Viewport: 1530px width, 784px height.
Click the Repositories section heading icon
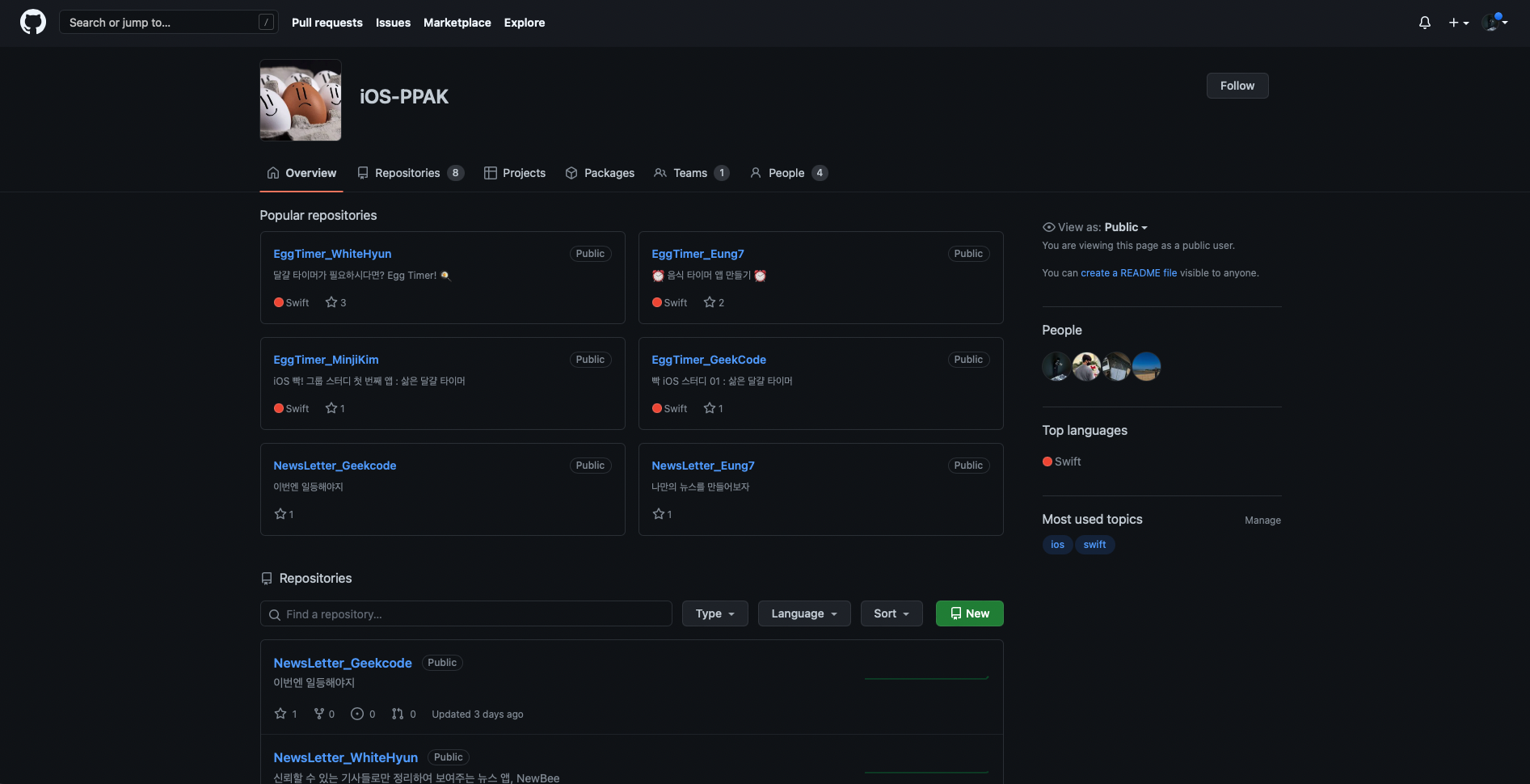(x=267, y=579)
